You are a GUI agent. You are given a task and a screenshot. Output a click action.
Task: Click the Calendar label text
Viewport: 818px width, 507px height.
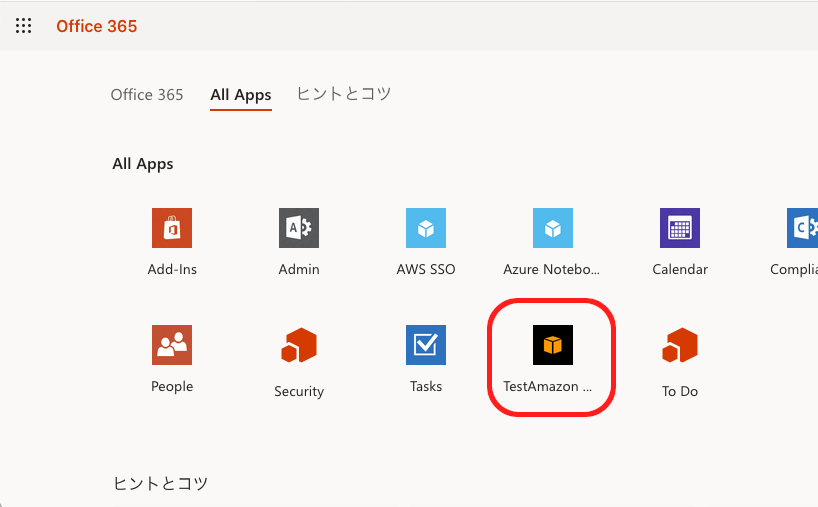tap(680, 269)
